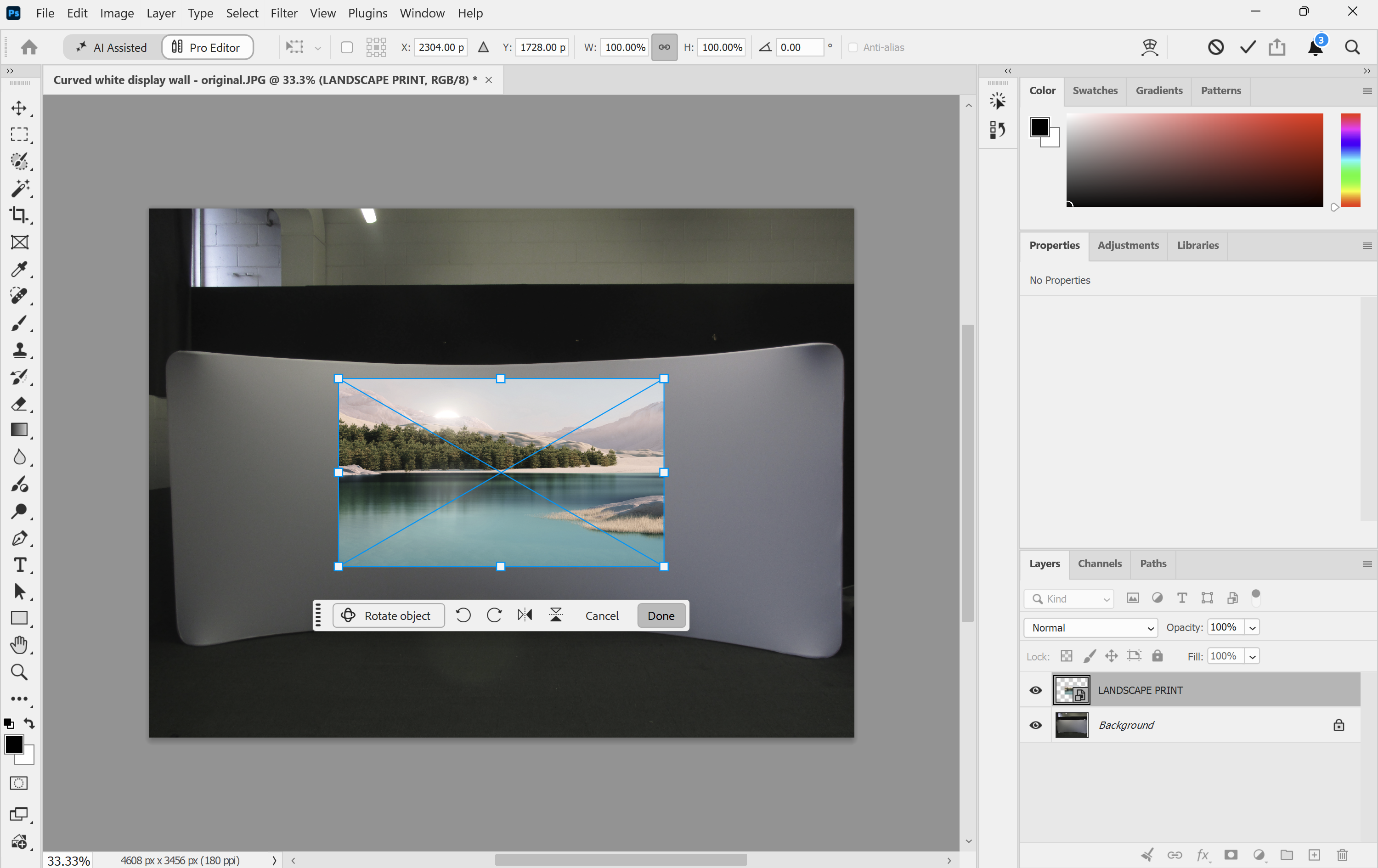Select the Move tool

pos(19,108)
